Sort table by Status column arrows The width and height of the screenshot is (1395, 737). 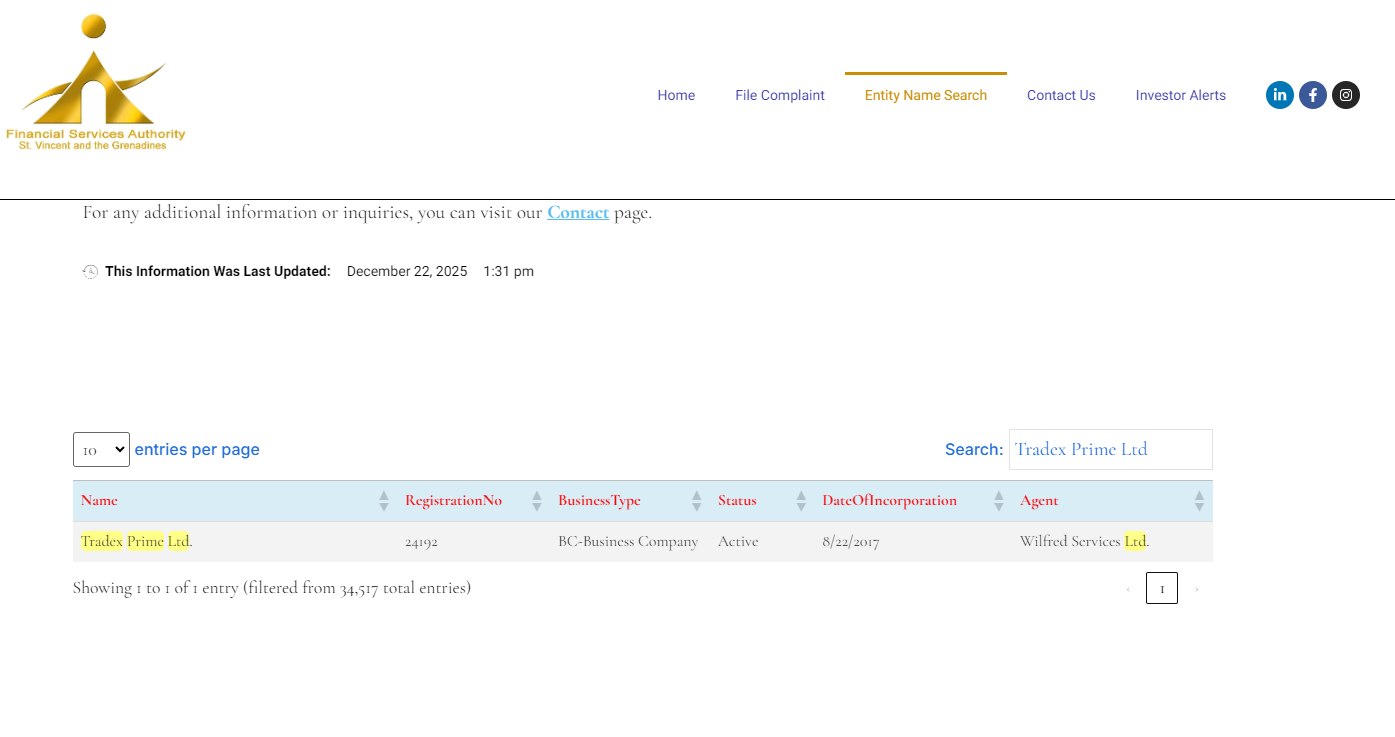[801, 501]
